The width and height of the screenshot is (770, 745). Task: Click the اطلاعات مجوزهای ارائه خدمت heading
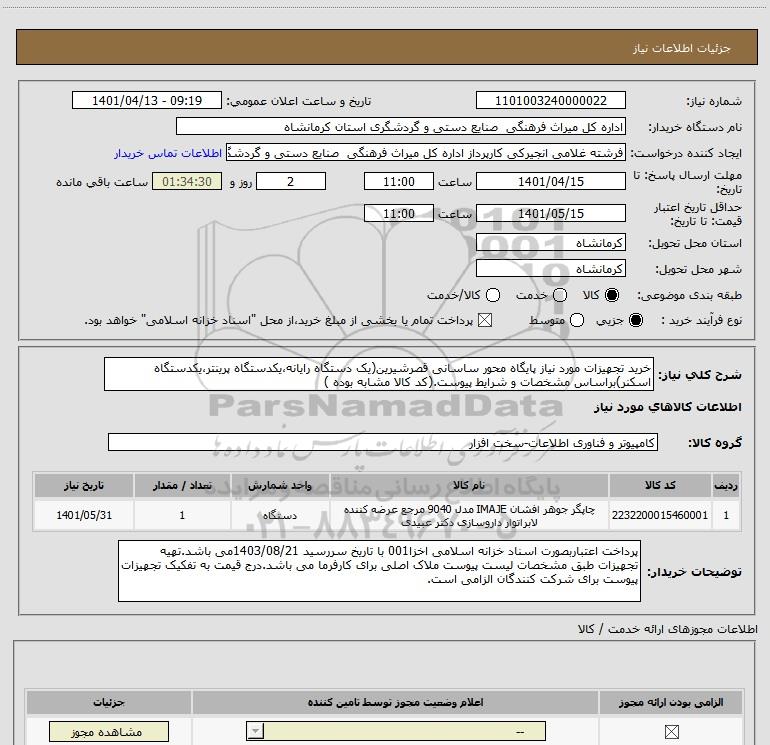(667, 629)
